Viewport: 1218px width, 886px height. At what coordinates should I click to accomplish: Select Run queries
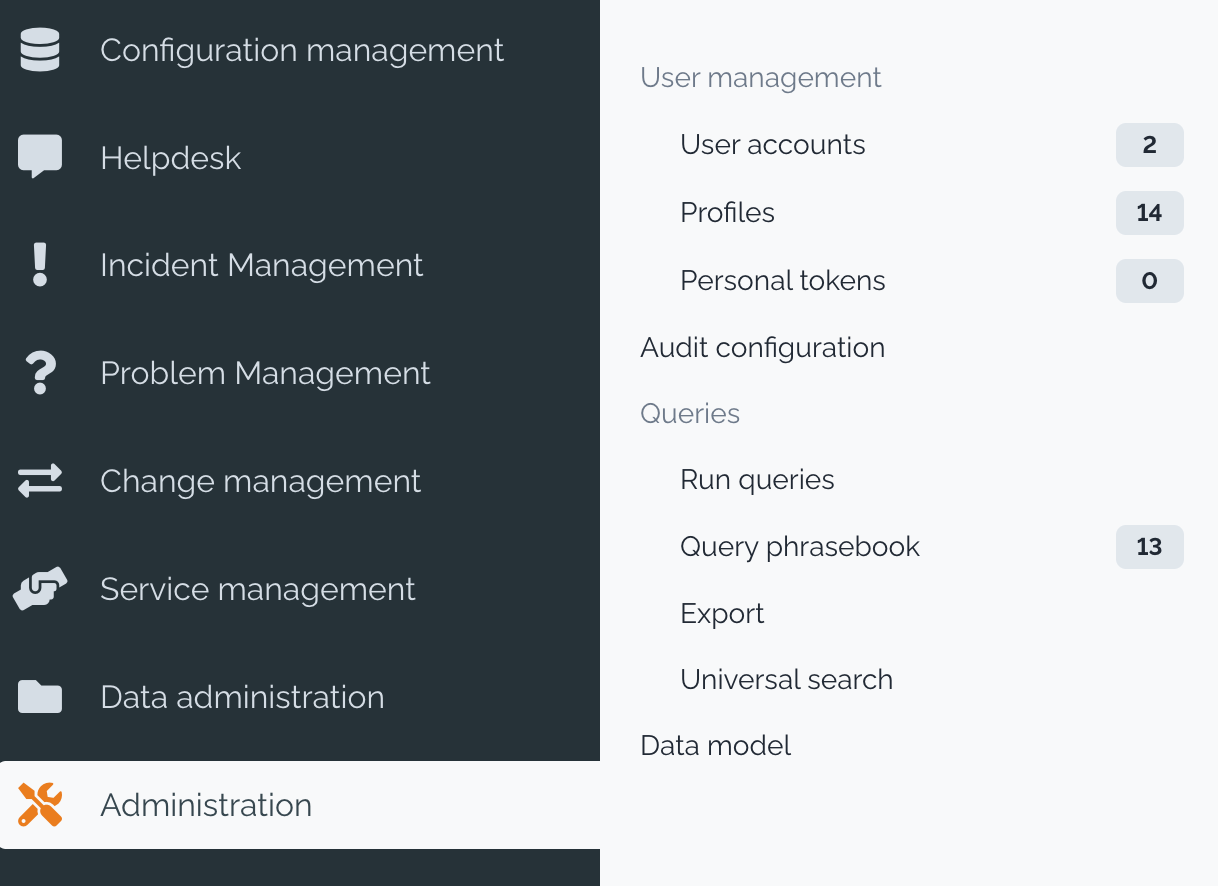(x=757, y=479)
